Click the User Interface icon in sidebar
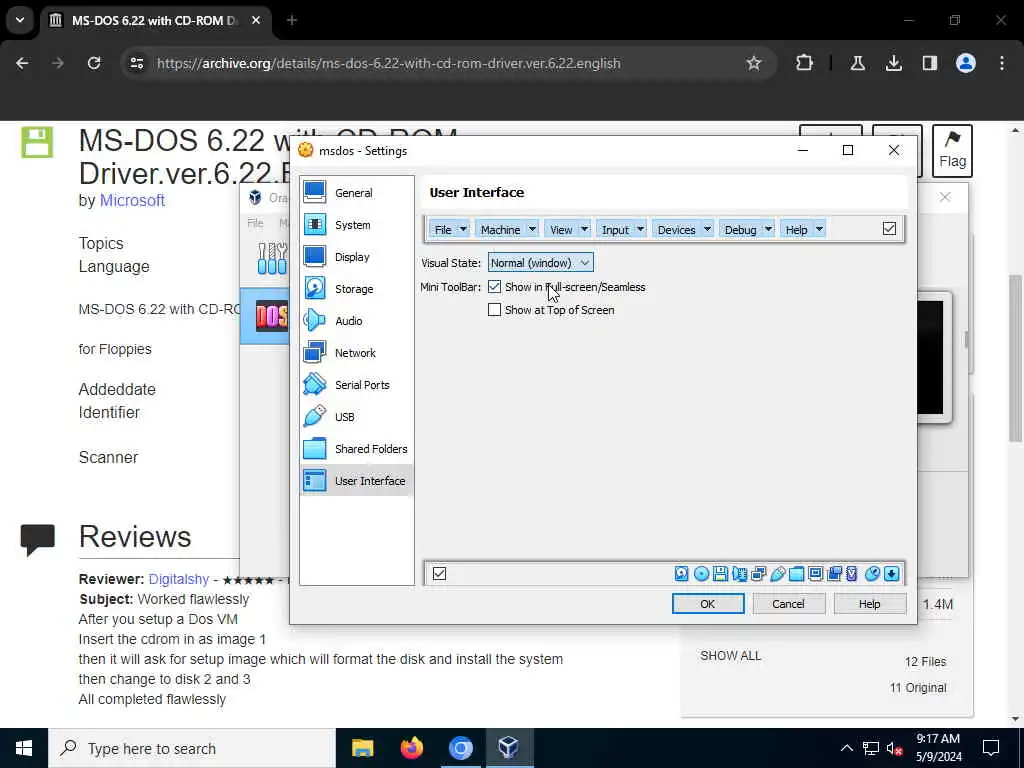The width and height of the screenshot is (1024, 768). 314,480
